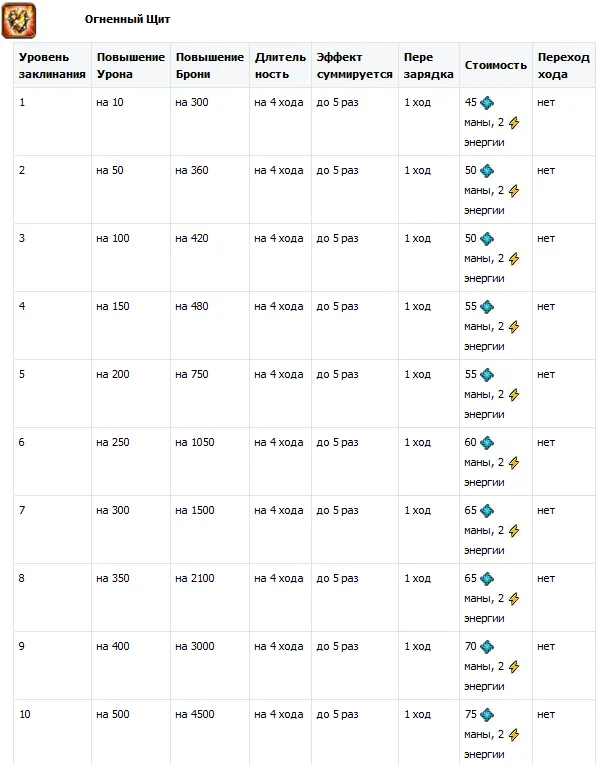Click the "Переход хода" column header

click(x=560, y=66)
